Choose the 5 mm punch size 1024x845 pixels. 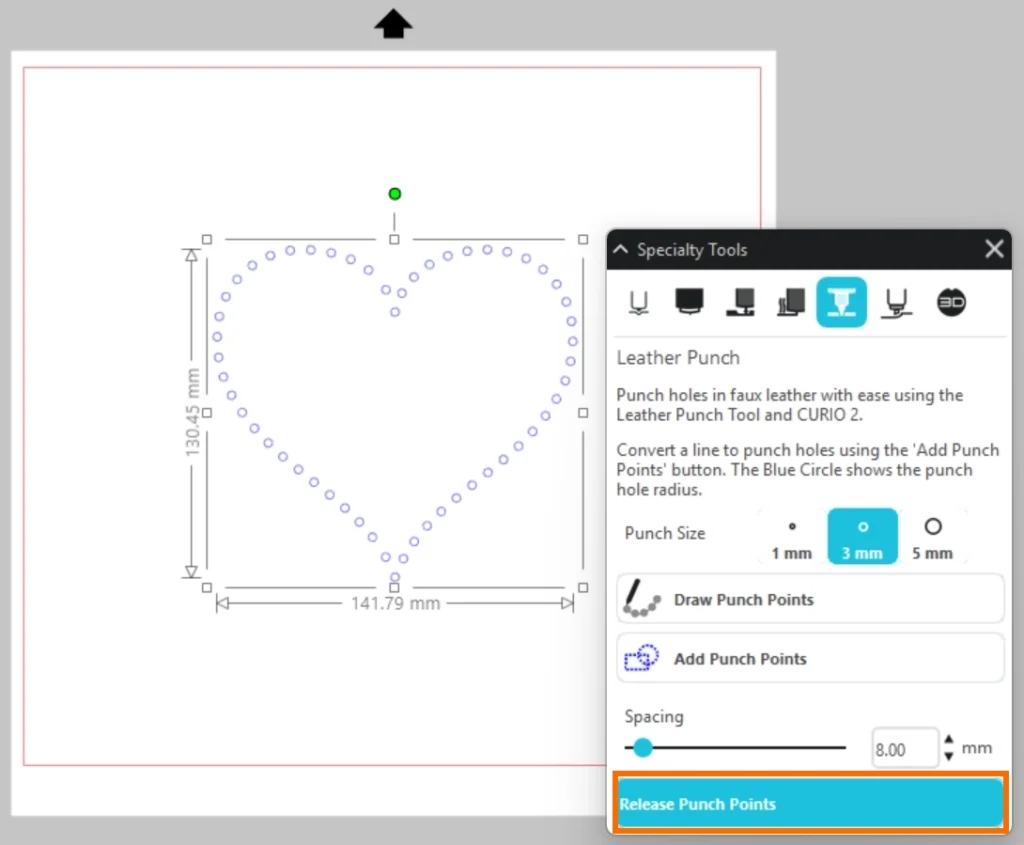[x=932, y=536]
